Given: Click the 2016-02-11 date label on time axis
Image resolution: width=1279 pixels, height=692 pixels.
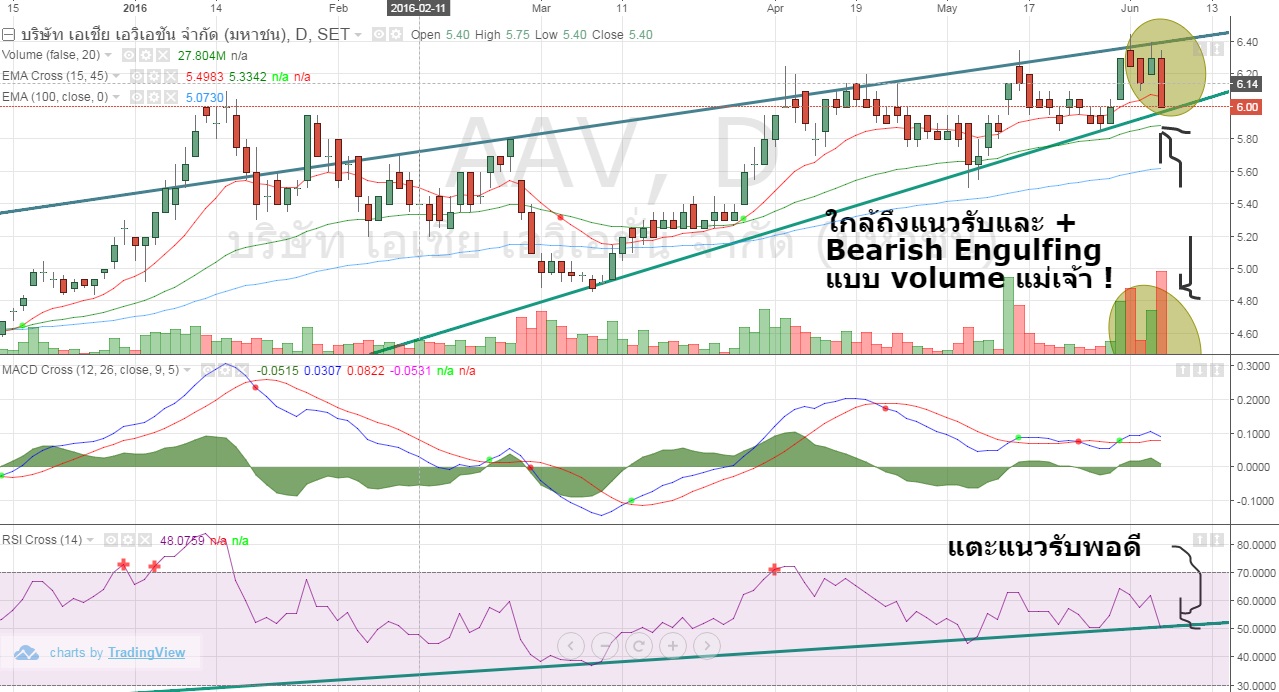Looking at the screenshot, I should click(419, 6).
